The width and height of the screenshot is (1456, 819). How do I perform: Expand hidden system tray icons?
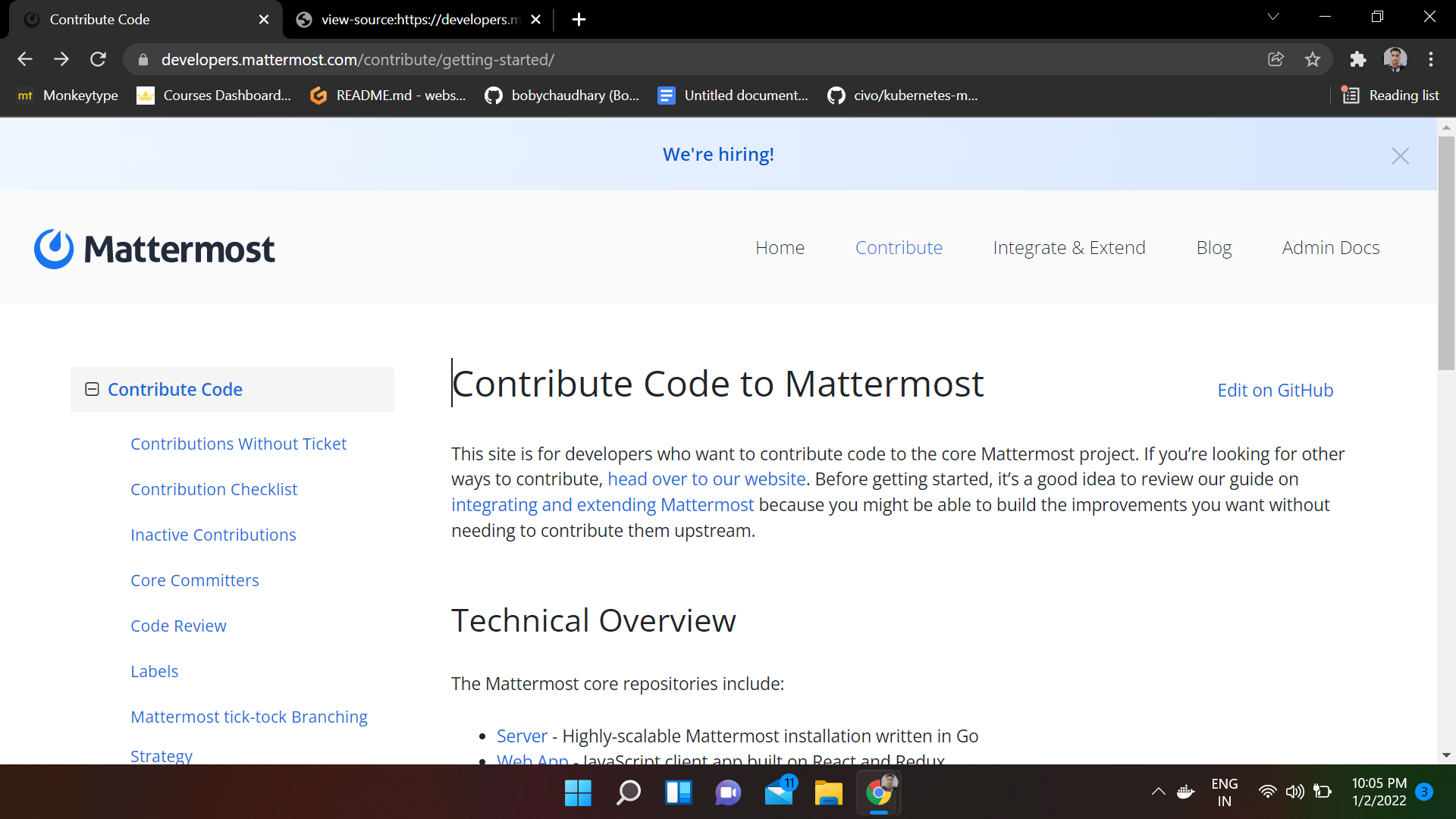tap(1158, 792)
